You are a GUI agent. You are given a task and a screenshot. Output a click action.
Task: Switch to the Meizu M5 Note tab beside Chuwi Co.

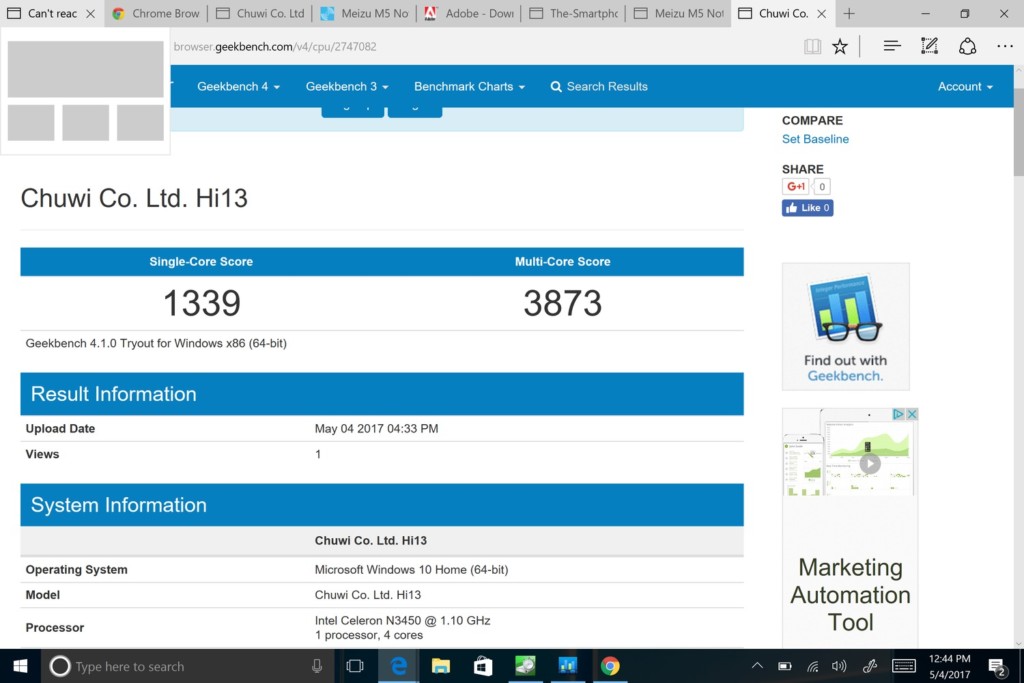click(x=679, y=13)
